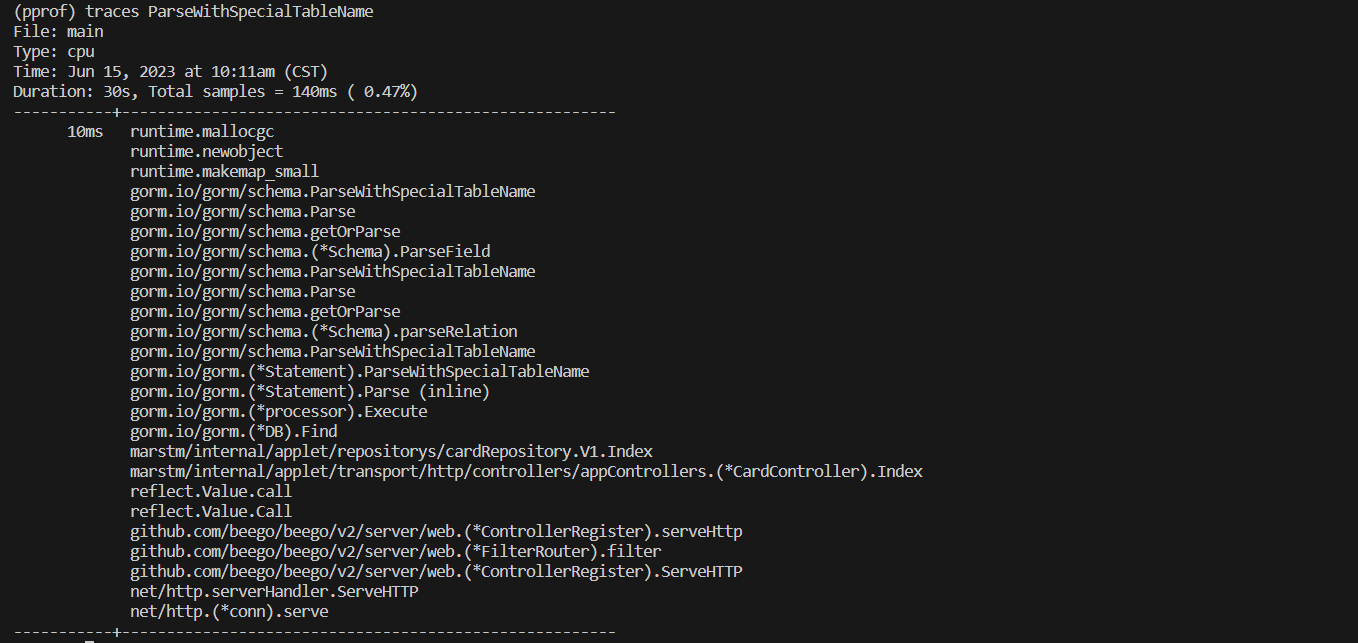Click the (*CardController).Index frame
The image size is (1358, 643).
(x=526, y=472)
